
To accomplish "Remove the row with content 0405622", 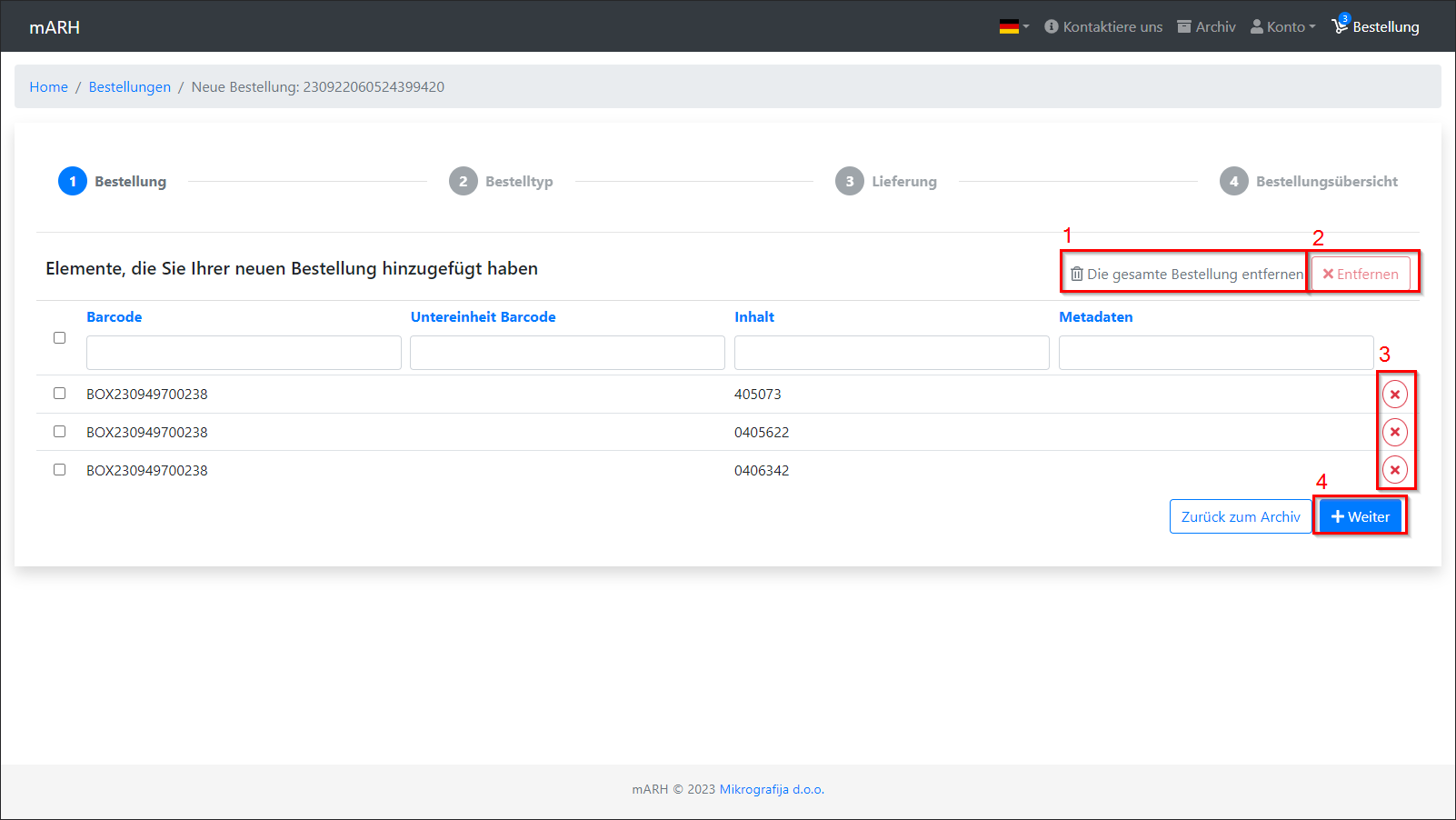I will (1394, 432).
